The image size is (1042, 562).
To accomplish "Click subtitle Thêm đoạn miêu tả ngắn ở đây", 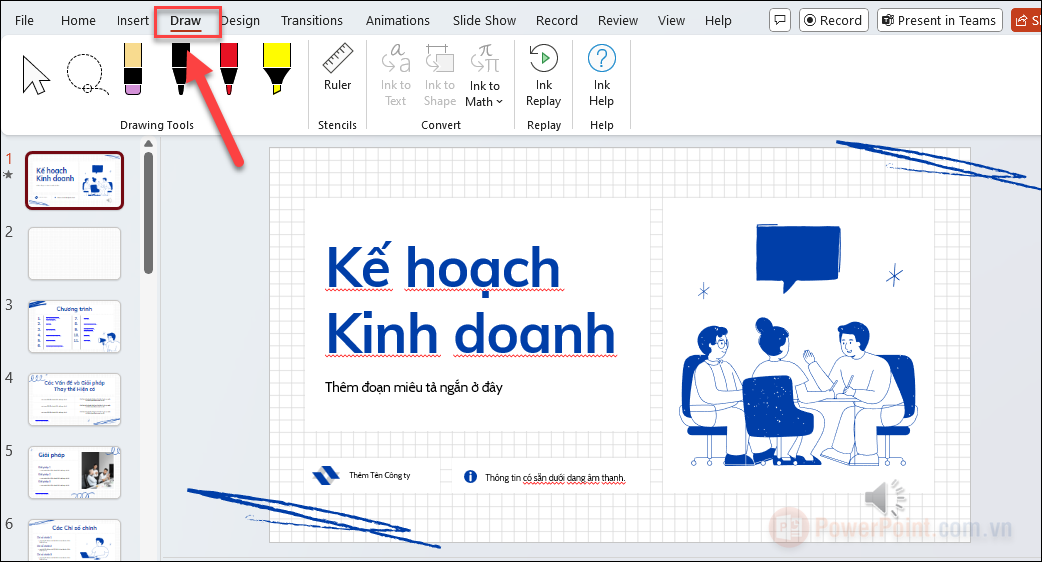I will click(x=413, y=387).
